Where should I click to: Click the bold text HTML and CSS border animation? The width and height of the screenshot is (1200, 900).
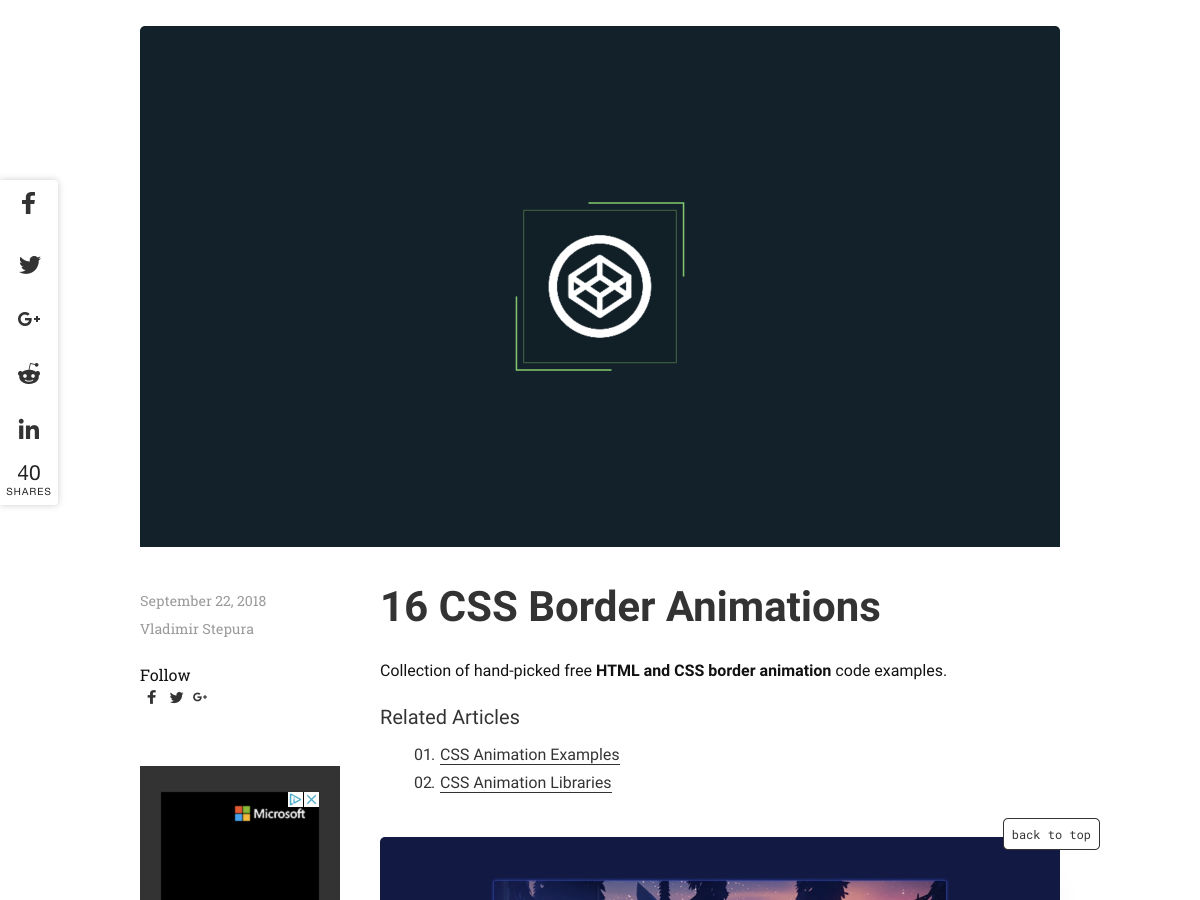point(713,671)
